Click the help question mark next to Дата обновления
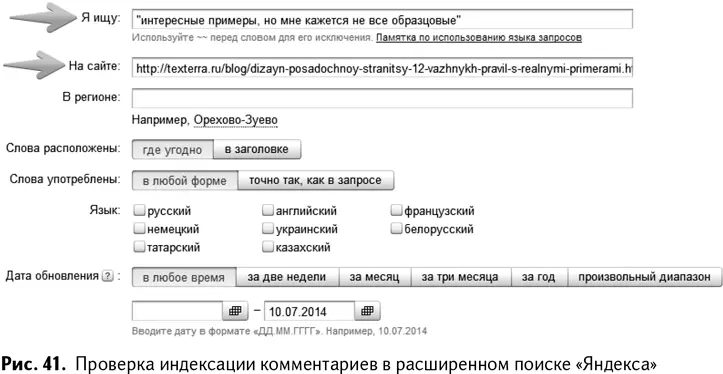Viewport: 723px width, 374px height. [107, 276]
